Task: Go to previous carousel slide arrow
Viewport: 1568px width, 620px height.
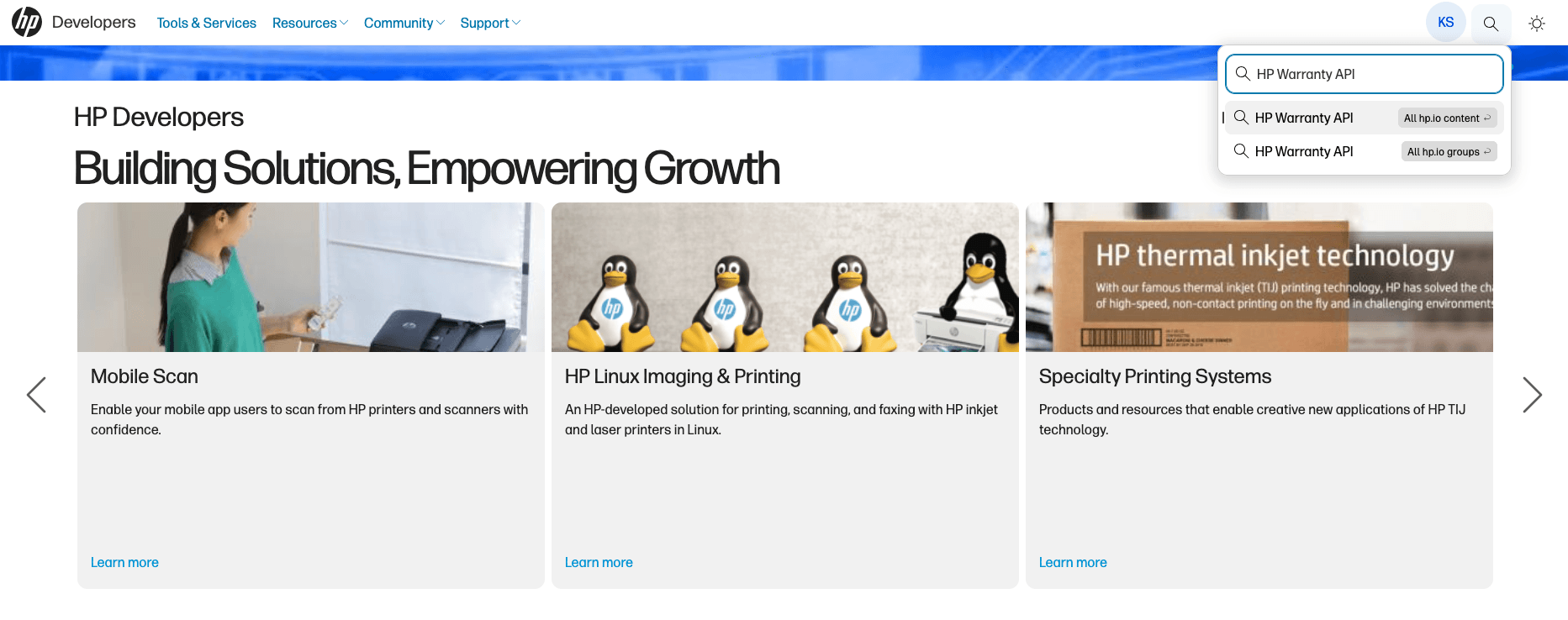Action: (36, 395)
